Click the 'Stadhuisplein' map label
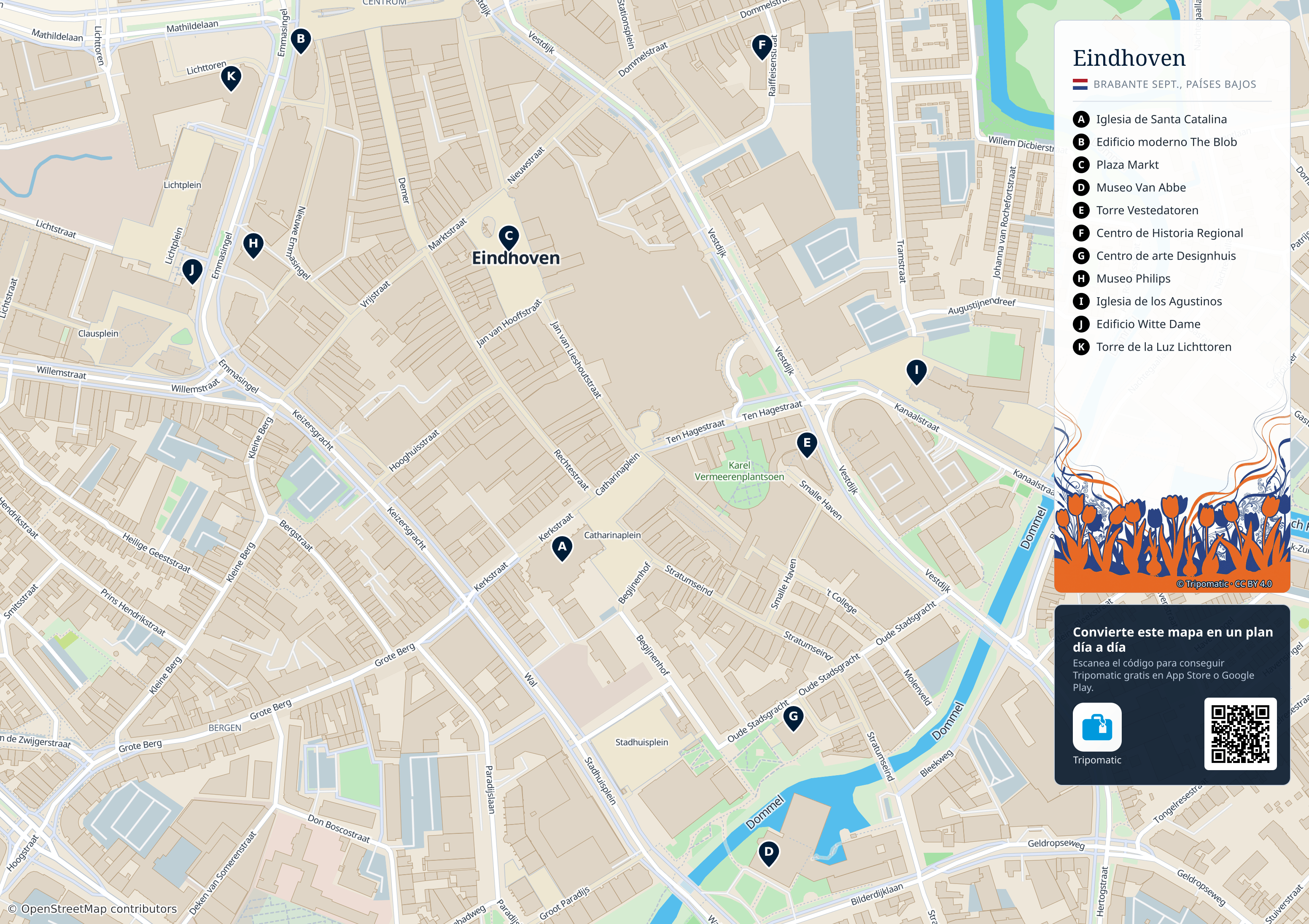Screen dimensions: 1309x924 pyautogui.click(x=641, y=742)
